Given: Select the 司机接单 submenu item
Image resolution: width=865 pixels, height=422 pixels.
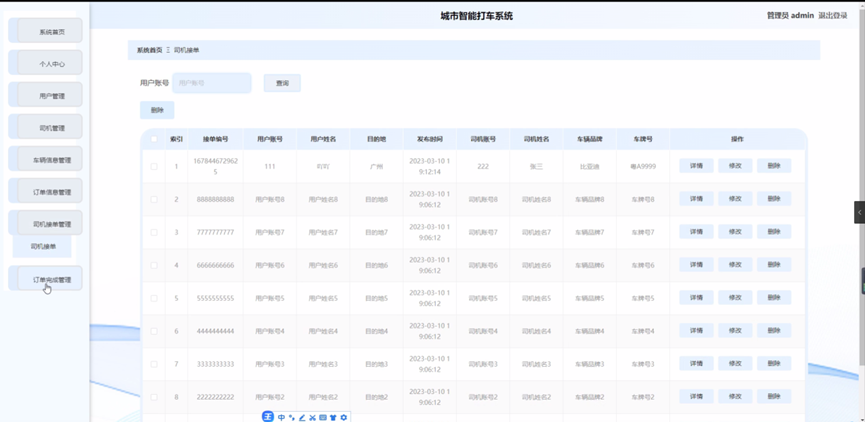Looking at the screenshot, I should coord(42,246).
